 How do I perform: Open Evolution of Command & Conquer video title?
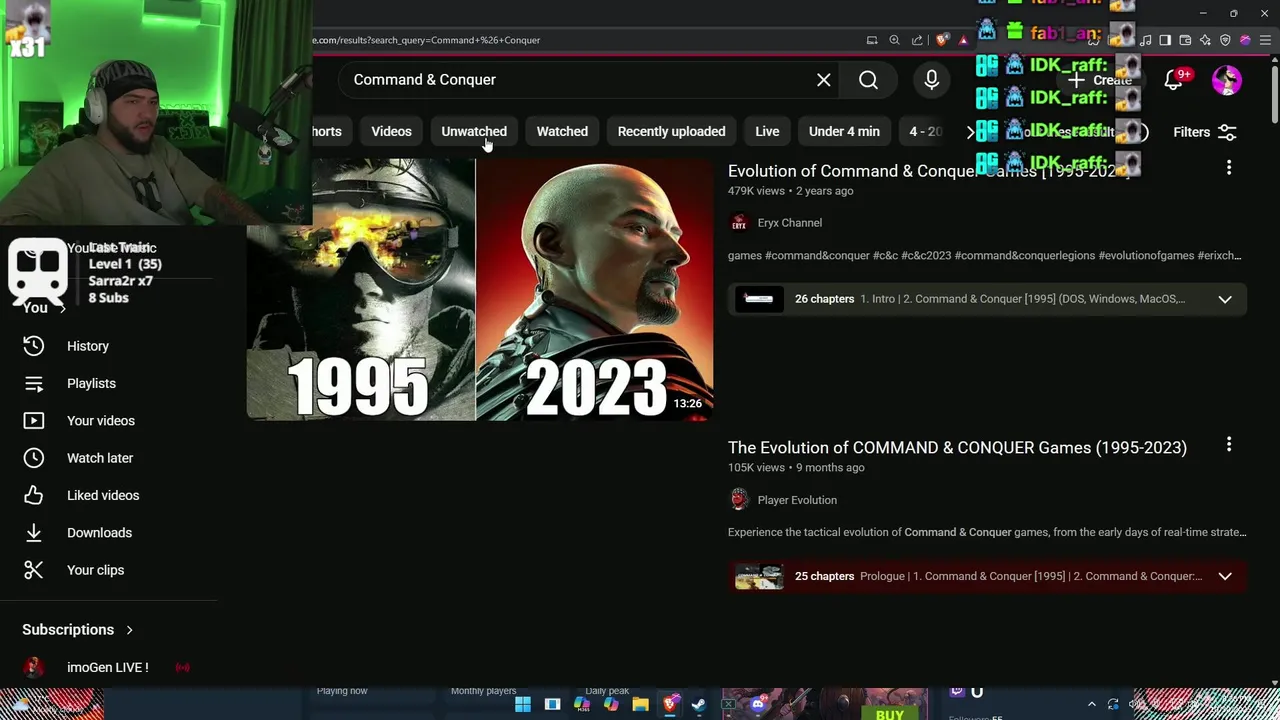(929, 171)
